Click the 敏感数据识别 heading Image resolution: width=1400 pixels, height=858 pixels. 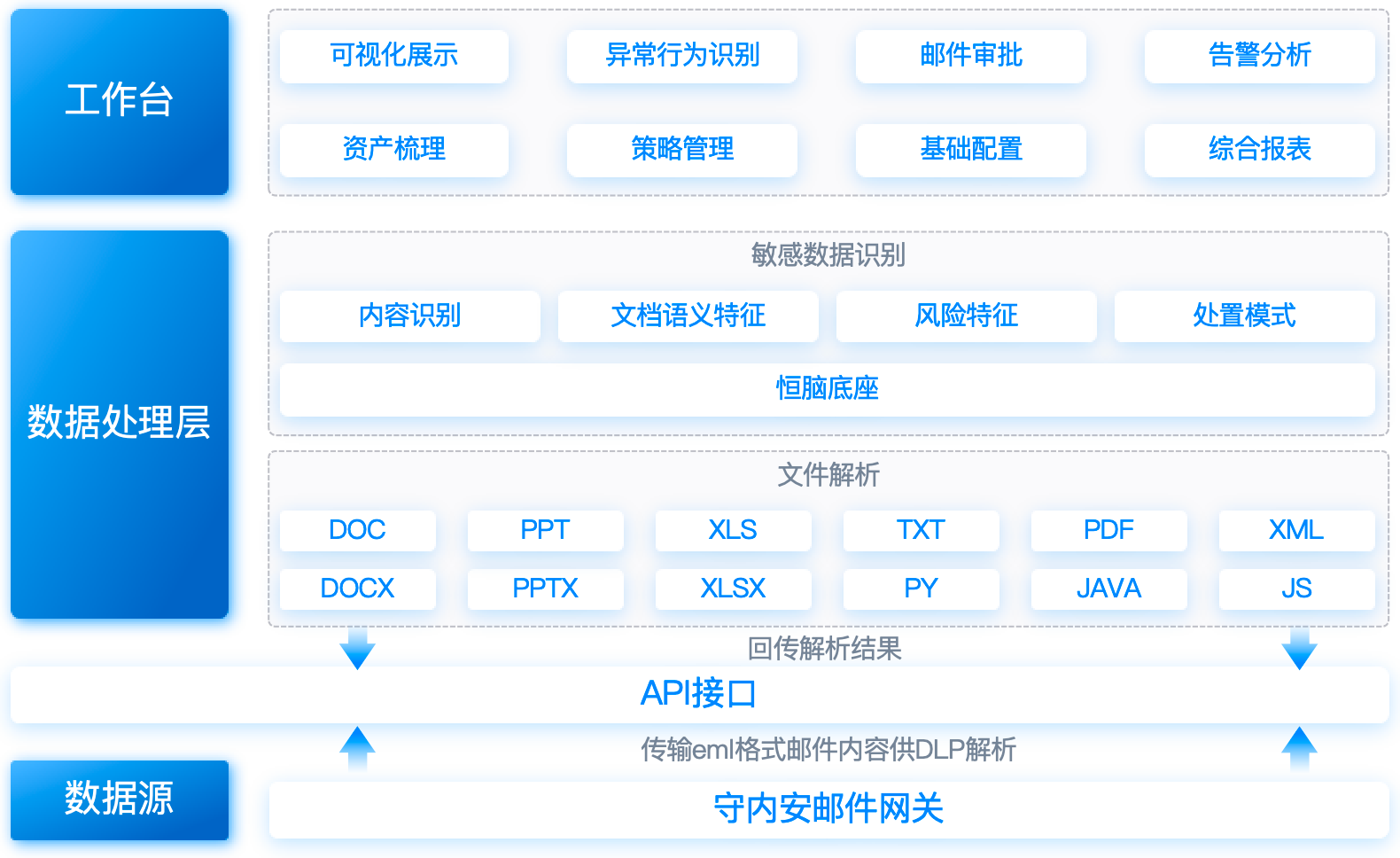coord(828,255)
